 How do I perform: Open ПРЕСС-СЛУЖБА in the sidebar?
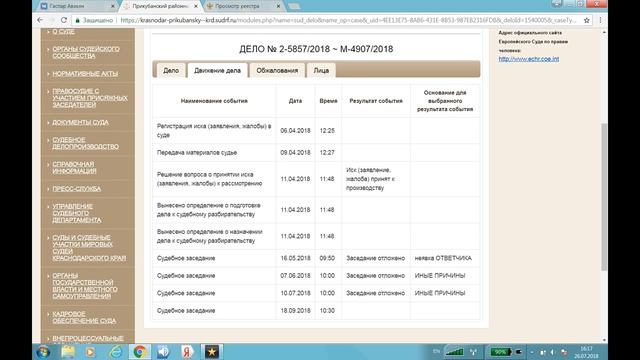(76, 189)
